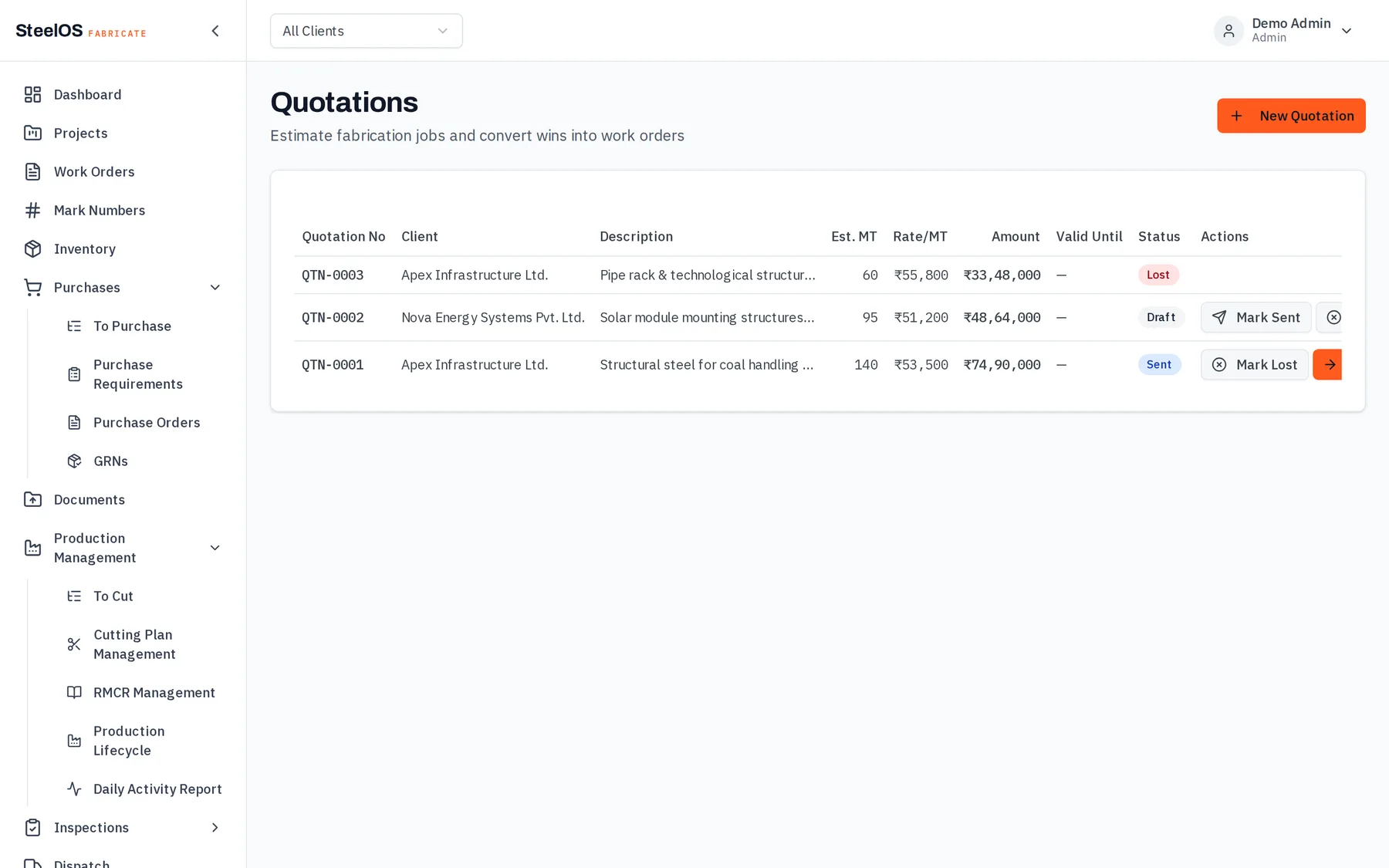
Task: Click the Demo Admin user avatar icon
Action: coord(1228,31)
